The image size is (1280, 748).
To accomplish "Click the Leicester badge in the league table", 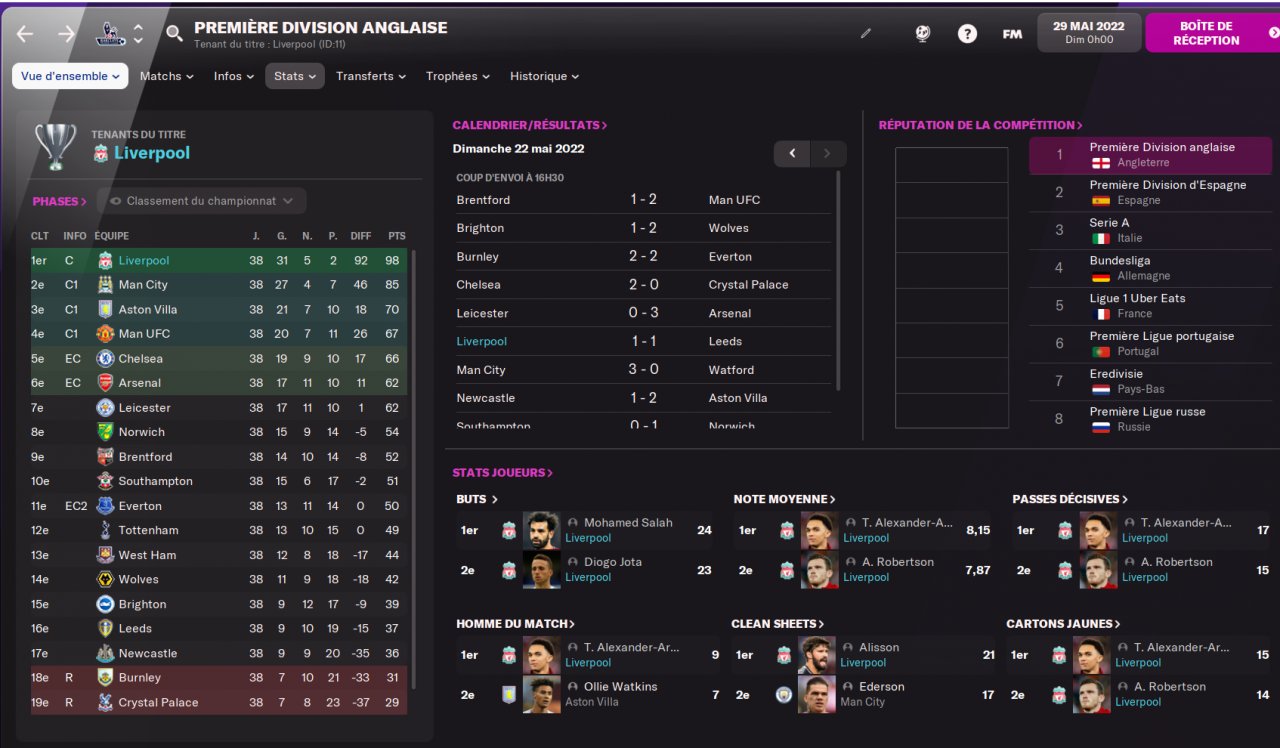I will tap(105, 408).
